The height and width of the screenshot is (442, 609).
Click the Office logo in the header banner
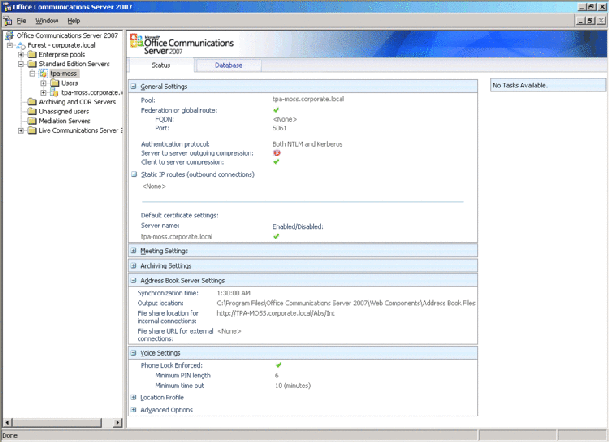pyautogui.click(x=136, y=41)
